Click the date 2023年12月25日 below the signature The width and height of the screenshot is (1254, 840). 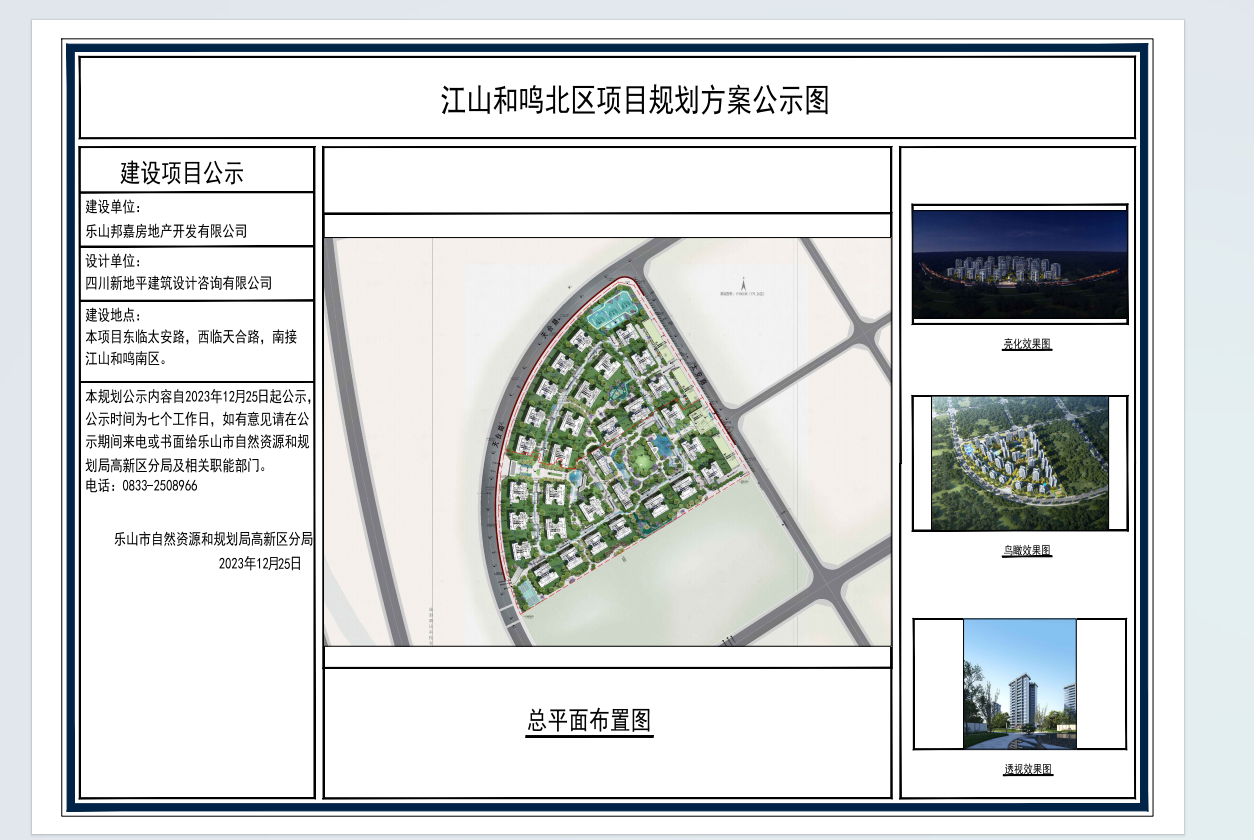(259, 563)
